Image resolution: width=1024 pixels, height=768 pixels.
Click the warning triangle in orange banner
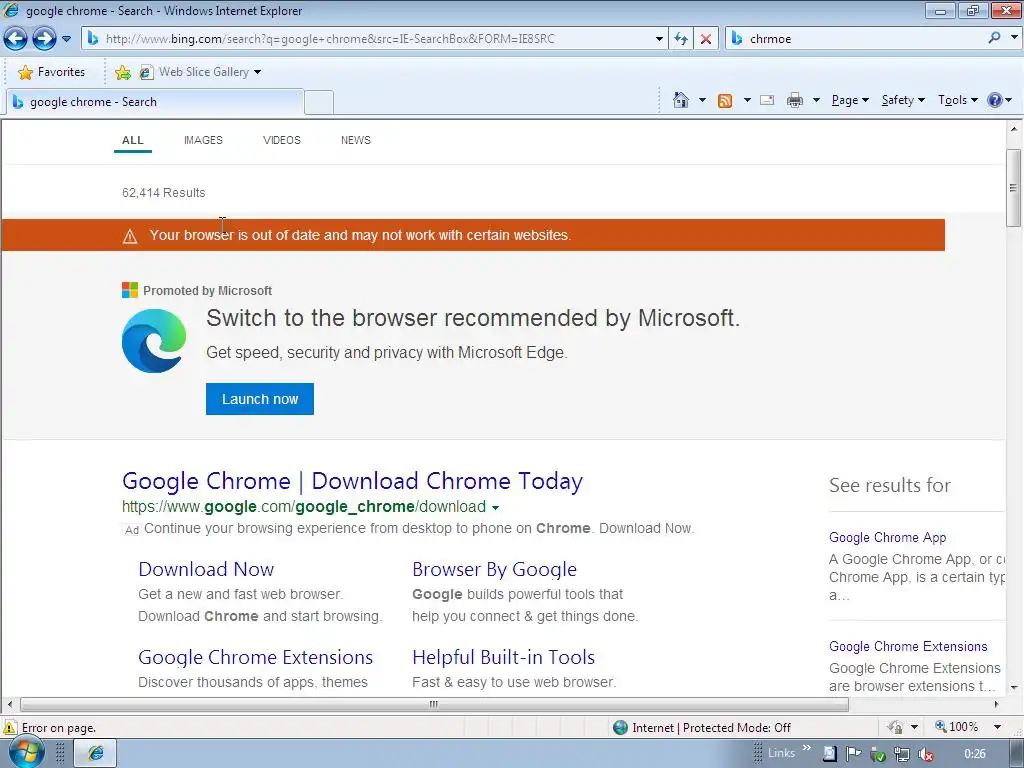[x=130, y=236]
